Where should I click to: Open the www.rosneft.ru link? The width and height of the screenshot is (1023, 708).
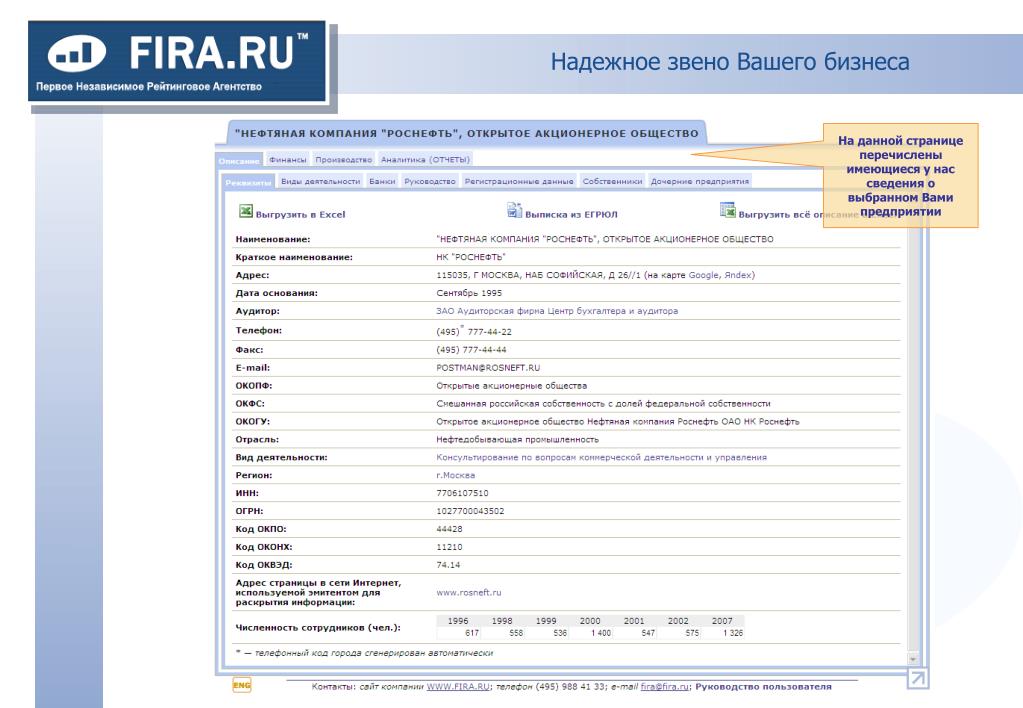pos(468,593)
